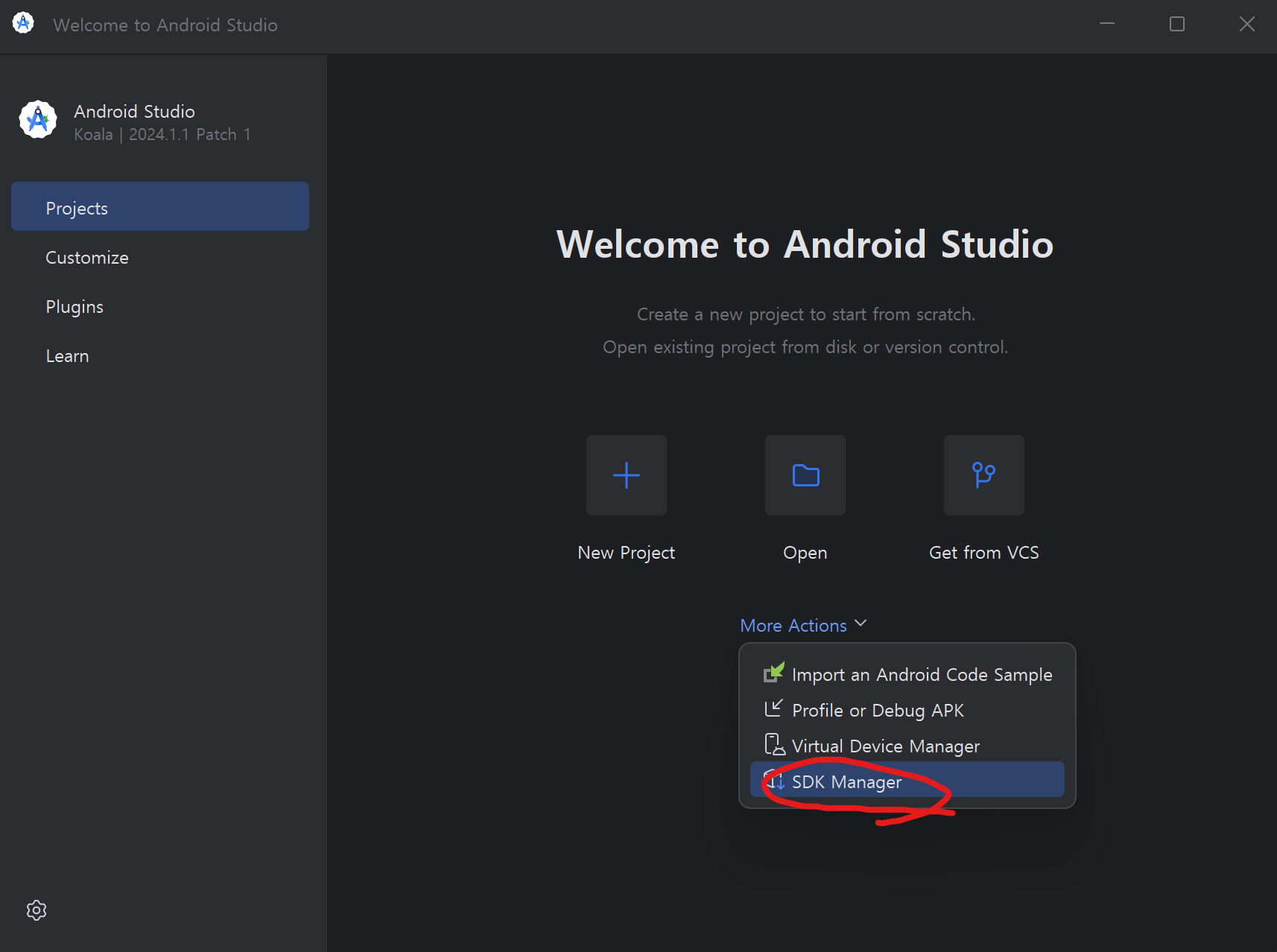Image resolution: width=1277 pixels, height=952 pixels.
Task: Click the 'Android Studio' name in sidebar
Action: 135,112
